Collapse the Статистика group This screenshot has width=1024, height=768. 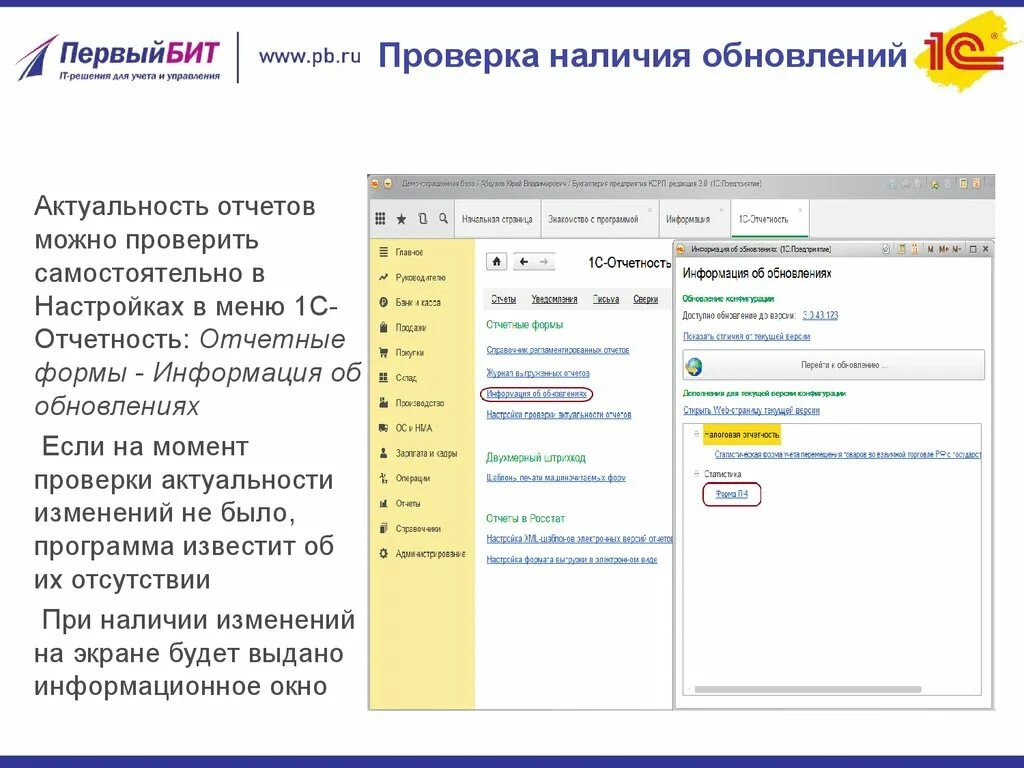click(696, 474)
